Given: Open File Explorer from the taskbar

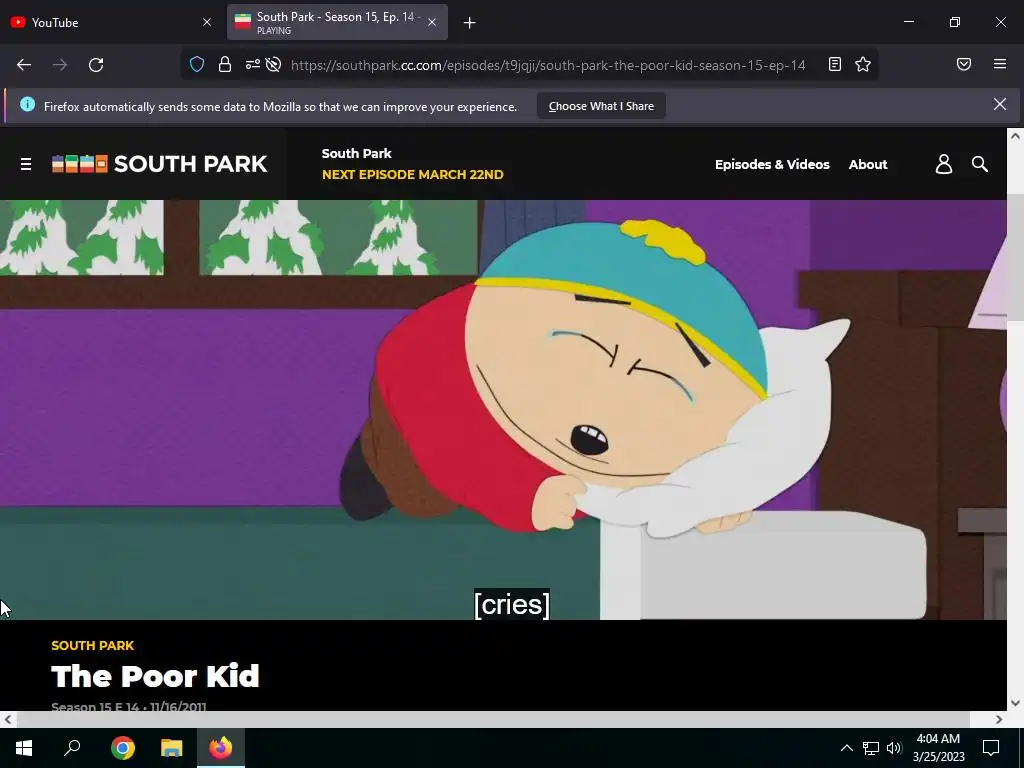Looking at the screenshot, I should (x=172, y=748).
